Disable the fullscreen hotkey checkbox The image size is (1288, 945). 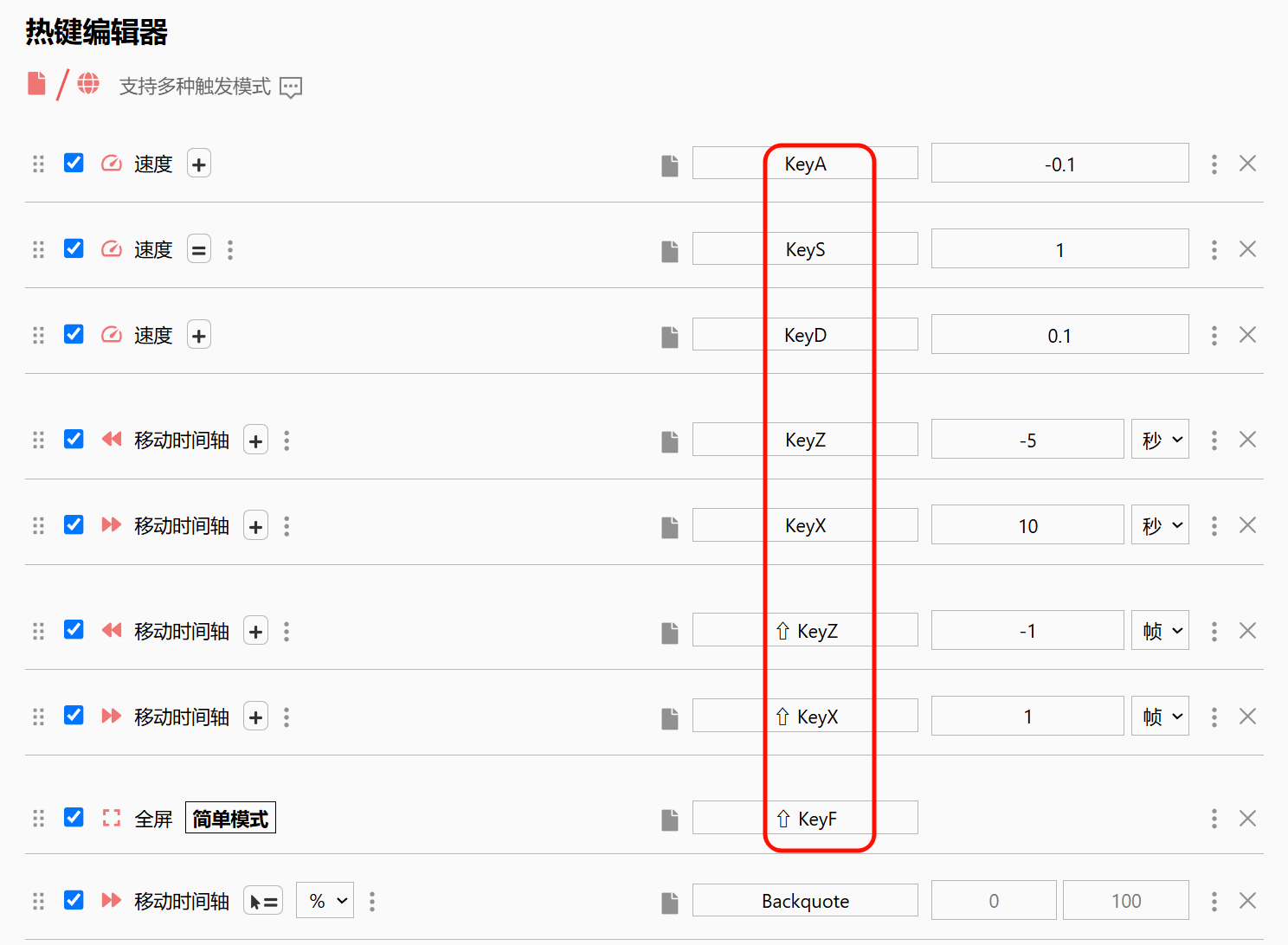tap(74, 818)
